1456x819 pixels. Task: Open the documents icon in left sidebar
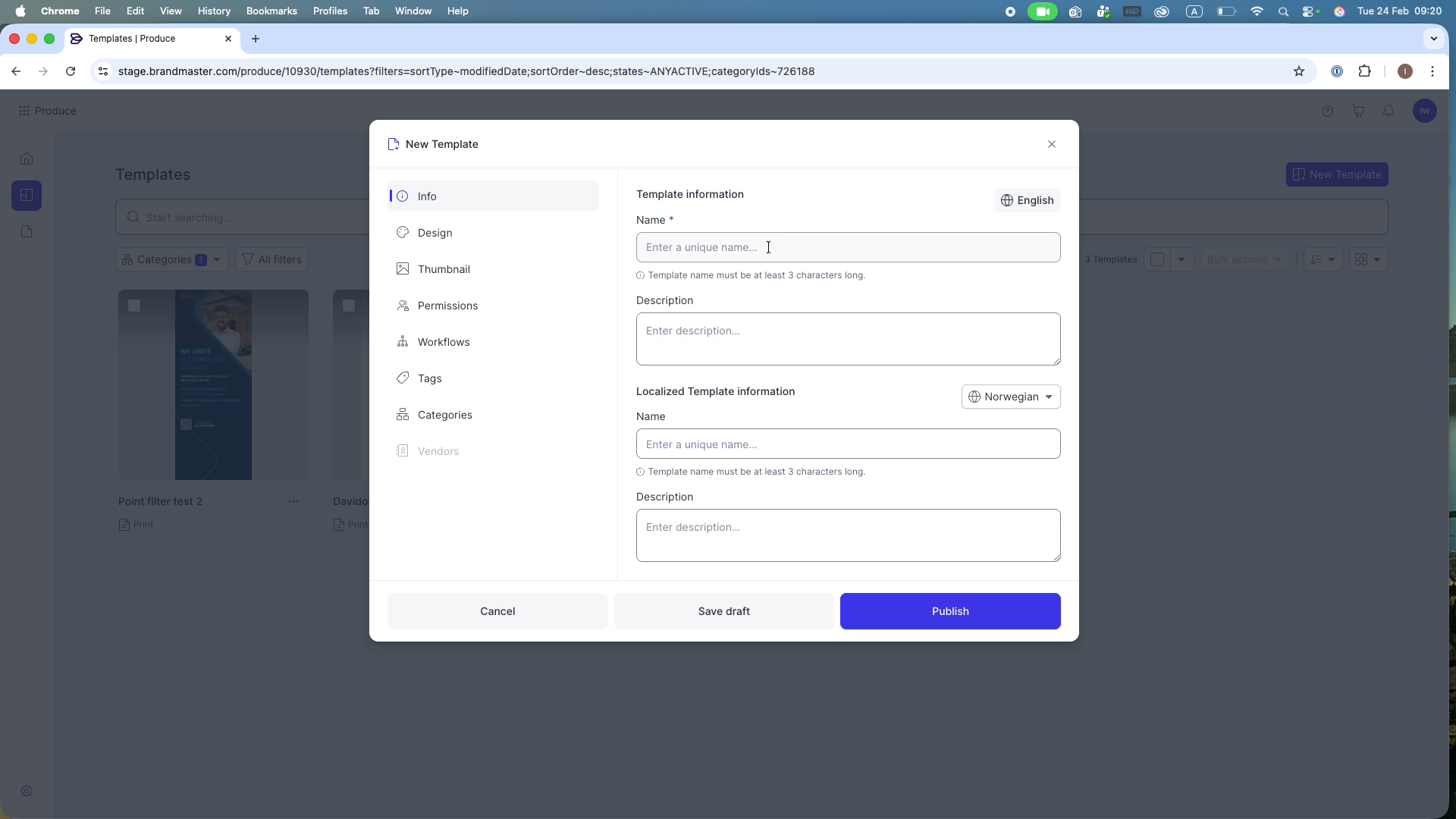pyautogui.click(x=27, y=231)
